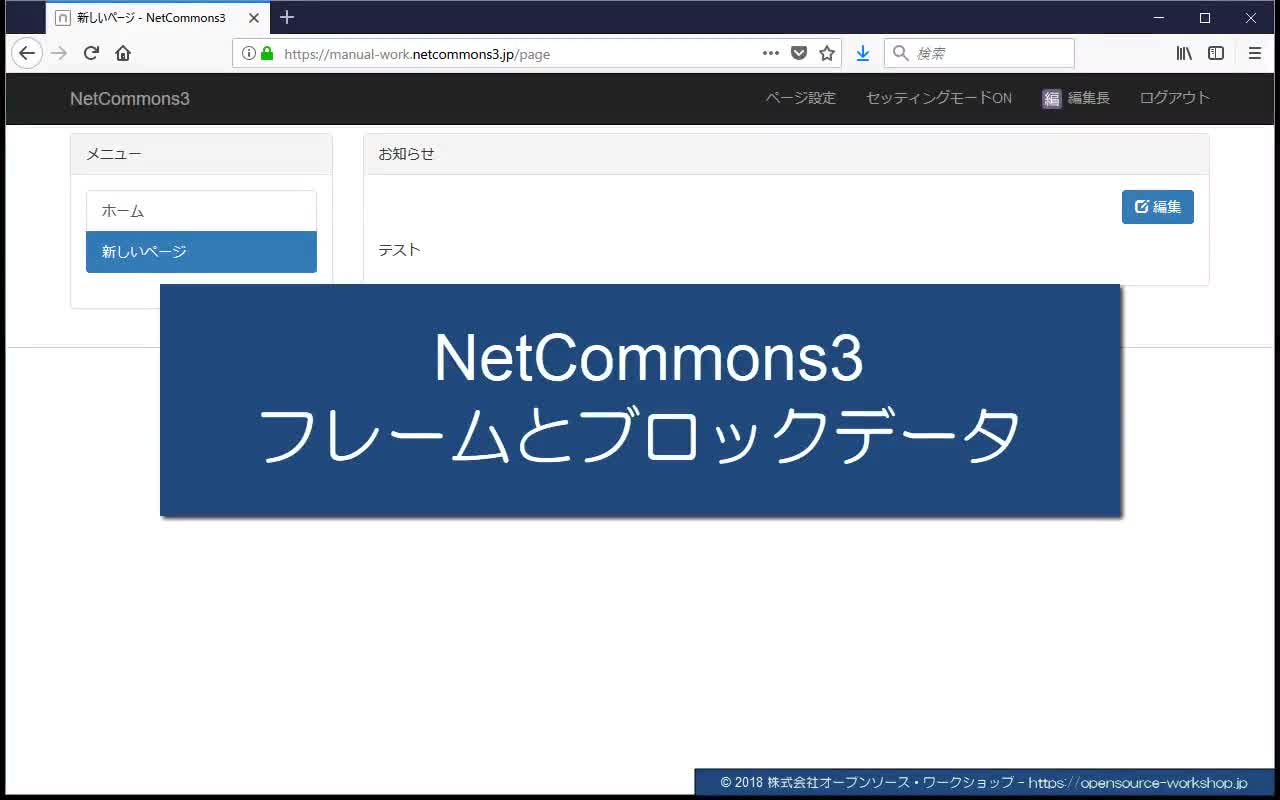Focus the 検索 search box
Image resolution: width=1280 pixels, height=800 pixels.
[x=979, y=53]
